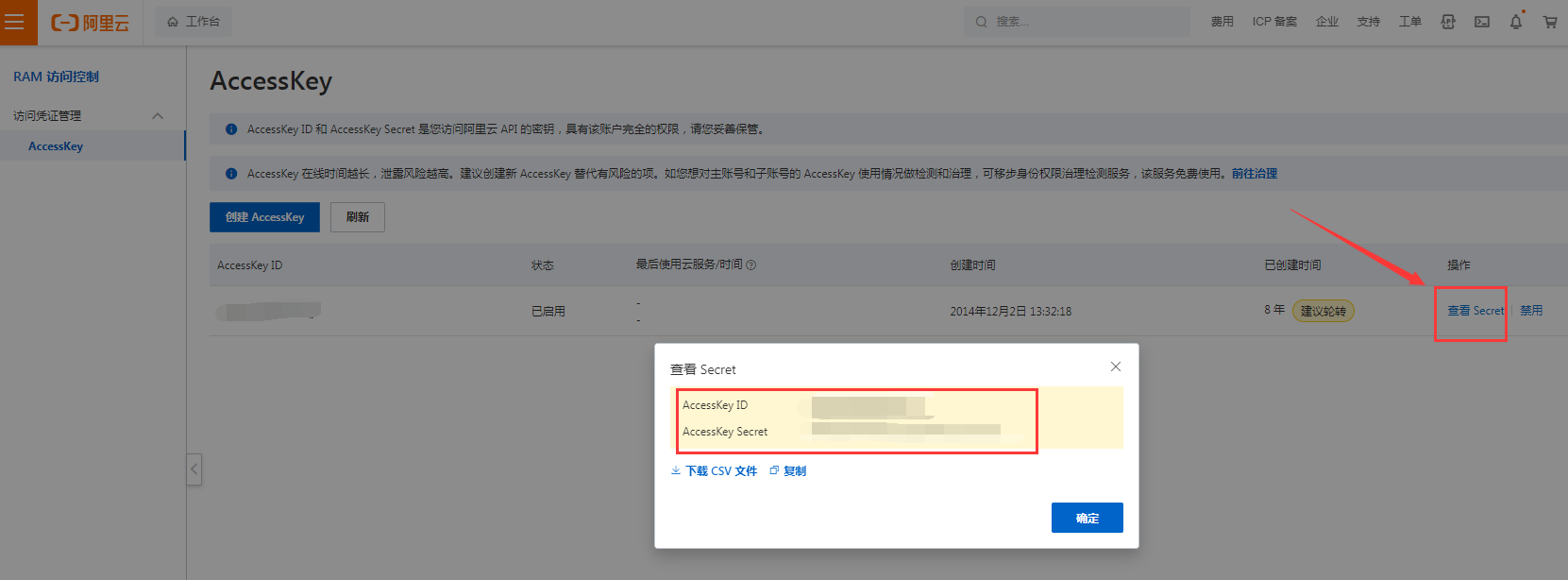Click the AccessKey Secret label in the dialog
The width and height of the screenshot is (1568, 580).
(725, 432)
